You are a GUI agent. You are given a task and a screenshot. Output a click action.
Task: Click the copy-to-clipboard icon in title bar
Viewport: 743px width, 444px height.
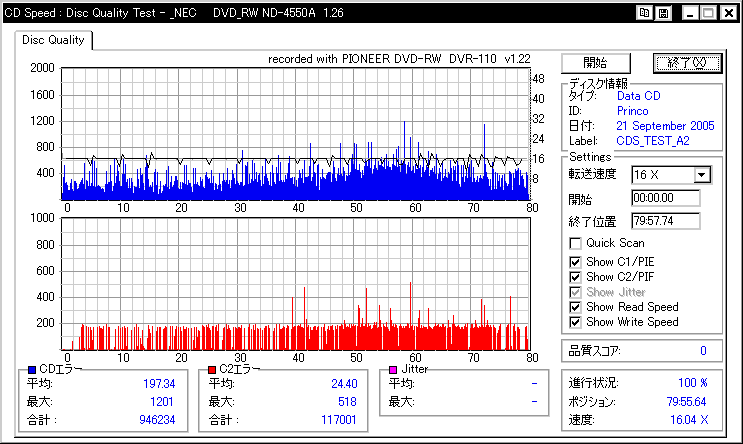[644, 13]
